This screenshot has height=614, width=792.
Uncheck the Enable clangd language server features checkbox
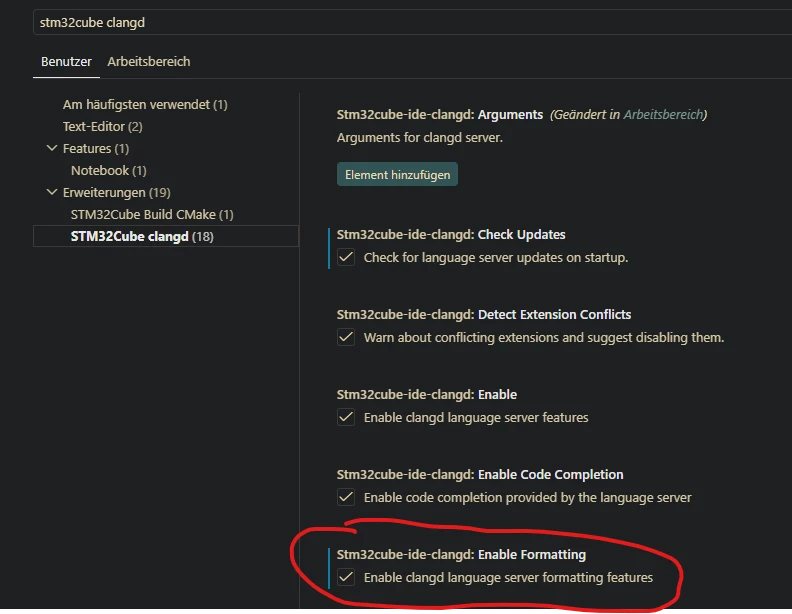click(x=346, y=417)
